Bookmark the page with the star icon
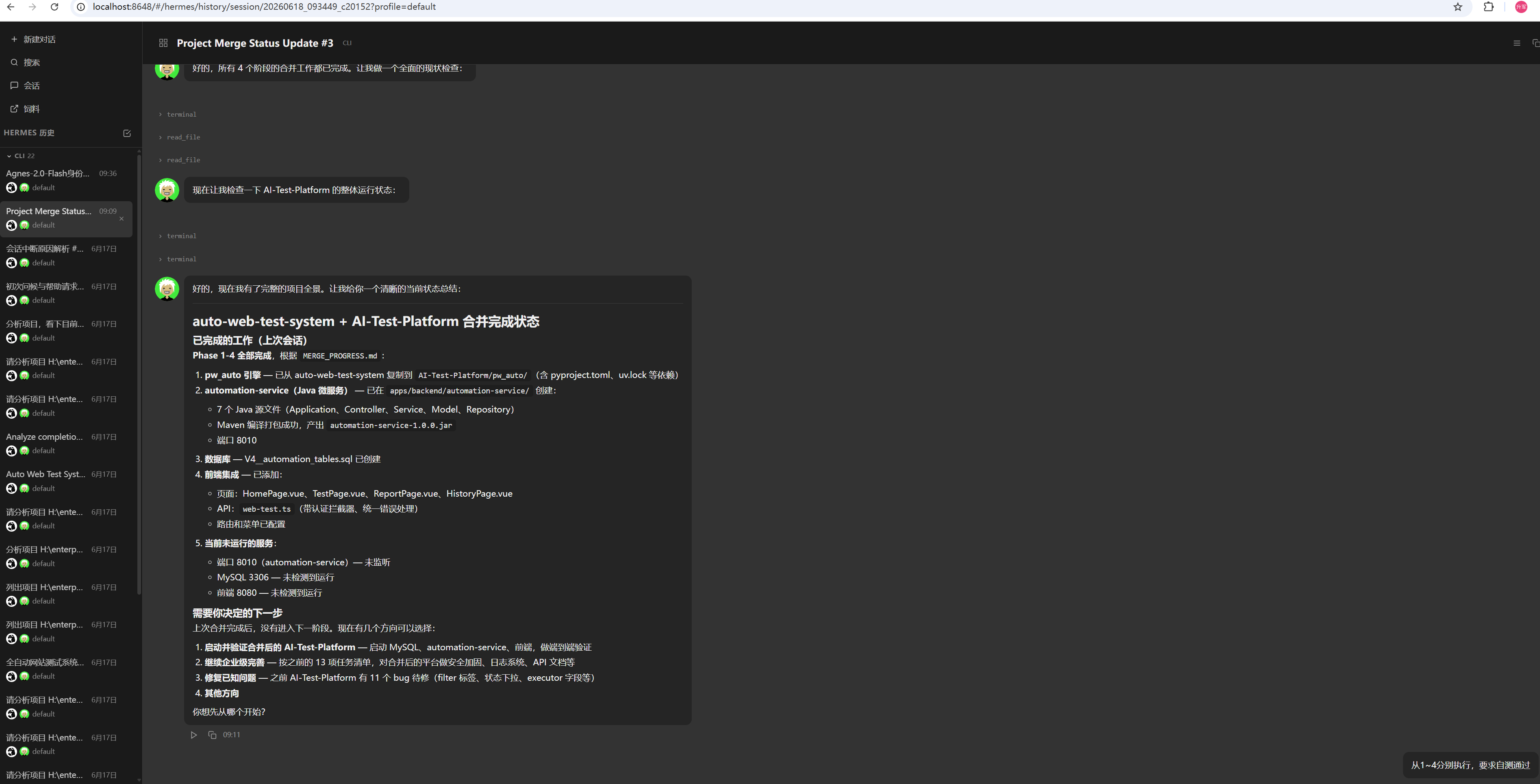The height and width of the screenshot is (784, 1540). pos(1458,7)
